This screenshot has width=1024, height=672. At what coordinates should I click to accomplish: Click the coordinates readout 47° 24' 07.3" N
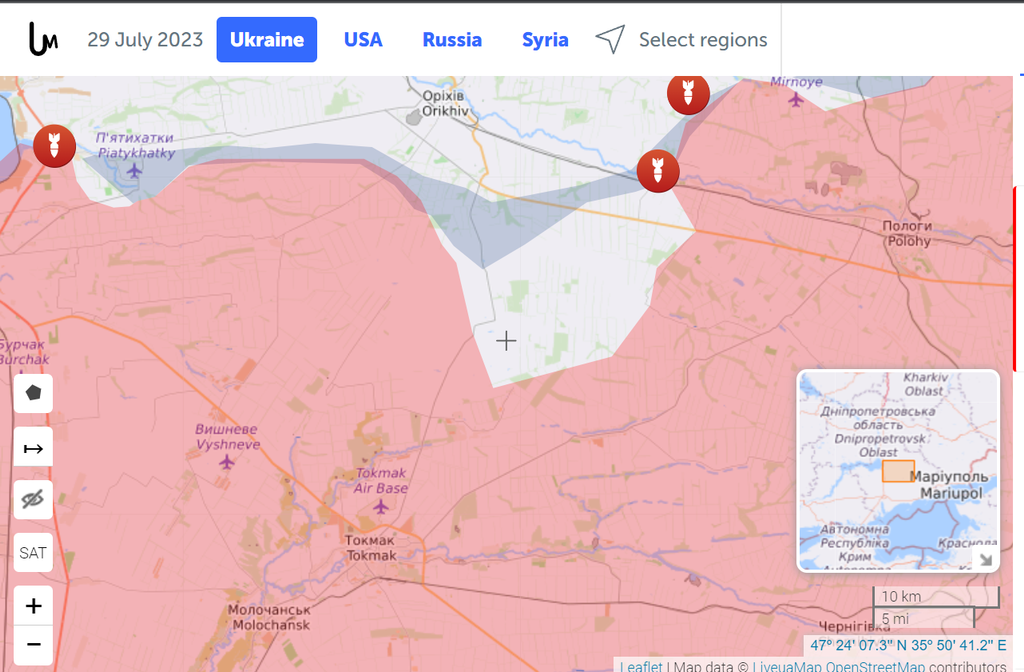pos(908,645)
